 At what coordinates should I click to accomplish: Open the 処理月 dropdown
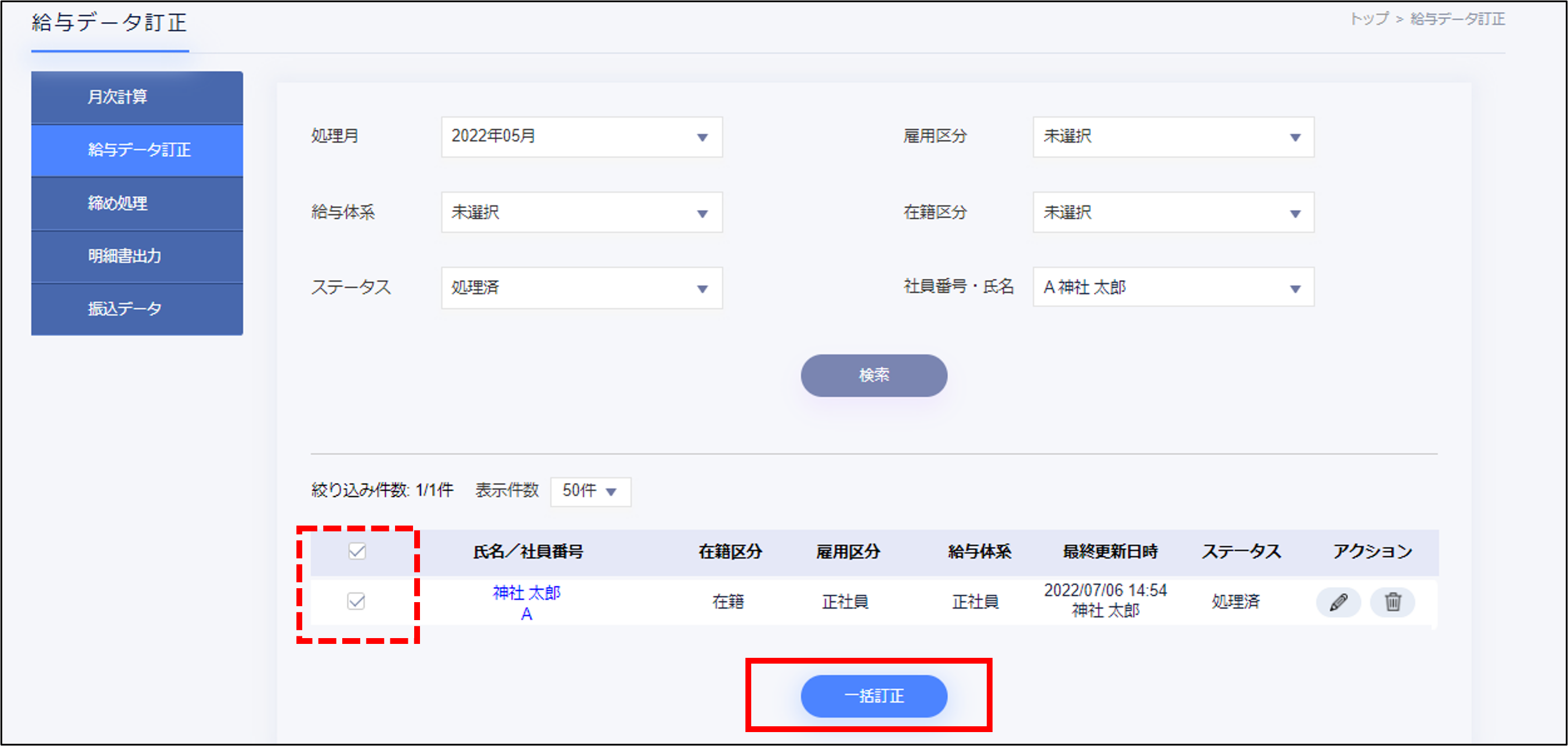point(581,137)
